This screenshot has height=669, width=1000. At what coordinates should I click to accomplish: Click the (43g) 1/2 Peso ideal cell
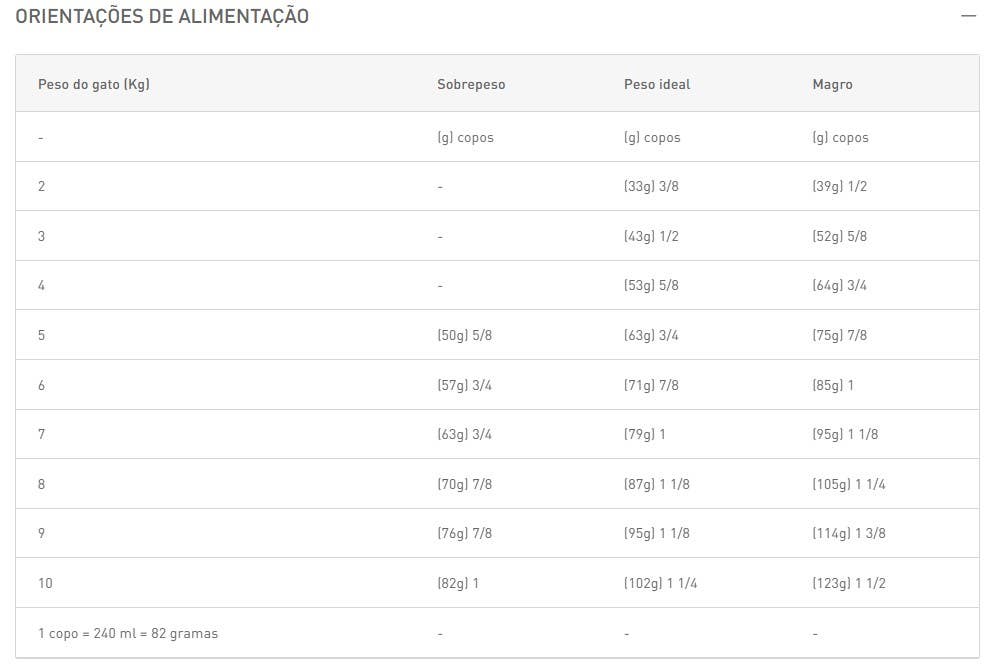[651, 236]
